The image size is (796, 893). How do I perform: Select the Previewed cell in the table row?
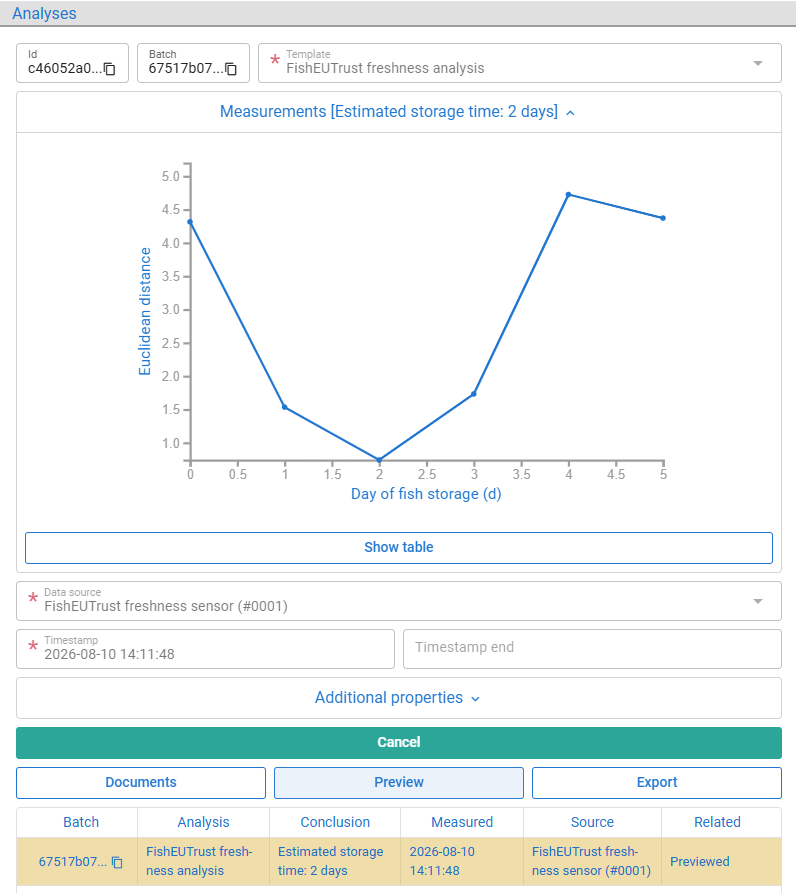coord(721,861)
